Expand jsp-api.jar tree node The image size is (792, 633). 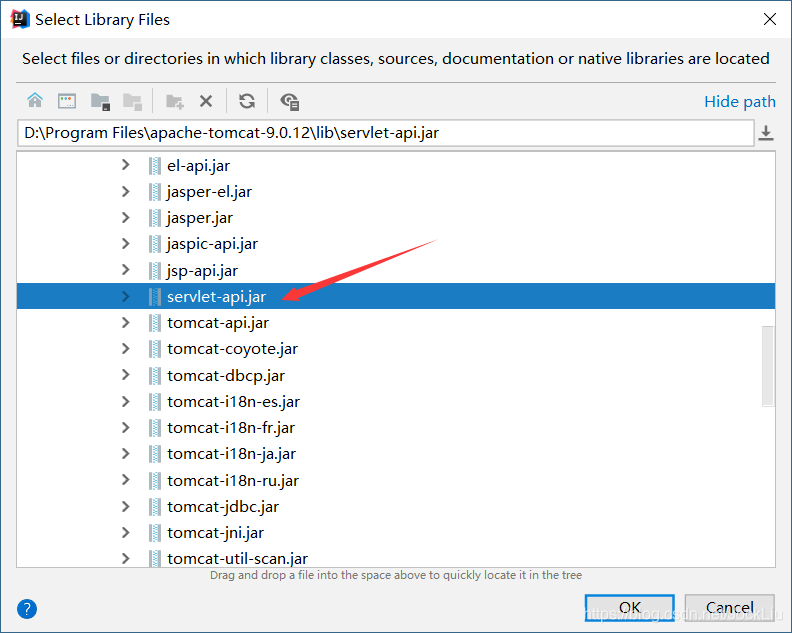(x=126, y=270)
